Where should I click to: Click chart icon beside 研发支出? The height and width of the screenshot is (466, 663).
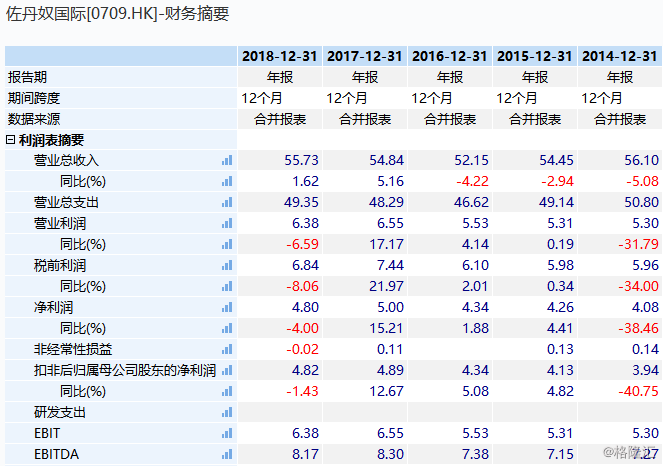pyautogui.click(x=227, y=413)
